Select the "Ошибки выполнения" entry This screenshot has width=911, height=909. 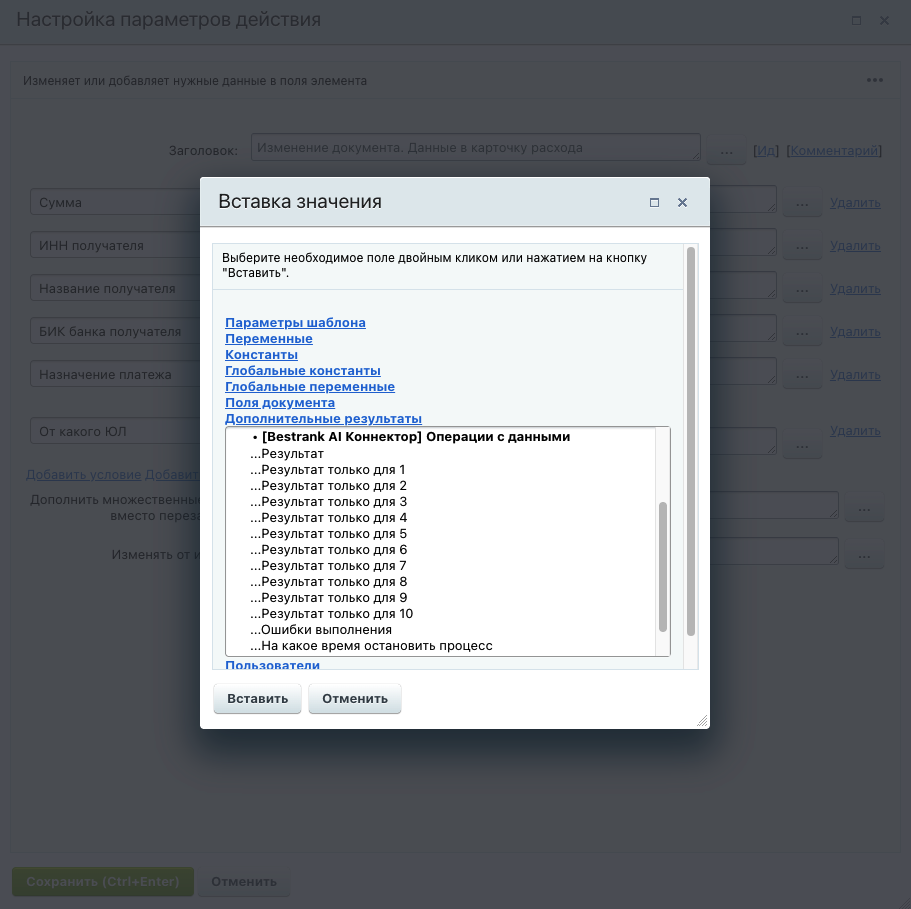[326, 630]
